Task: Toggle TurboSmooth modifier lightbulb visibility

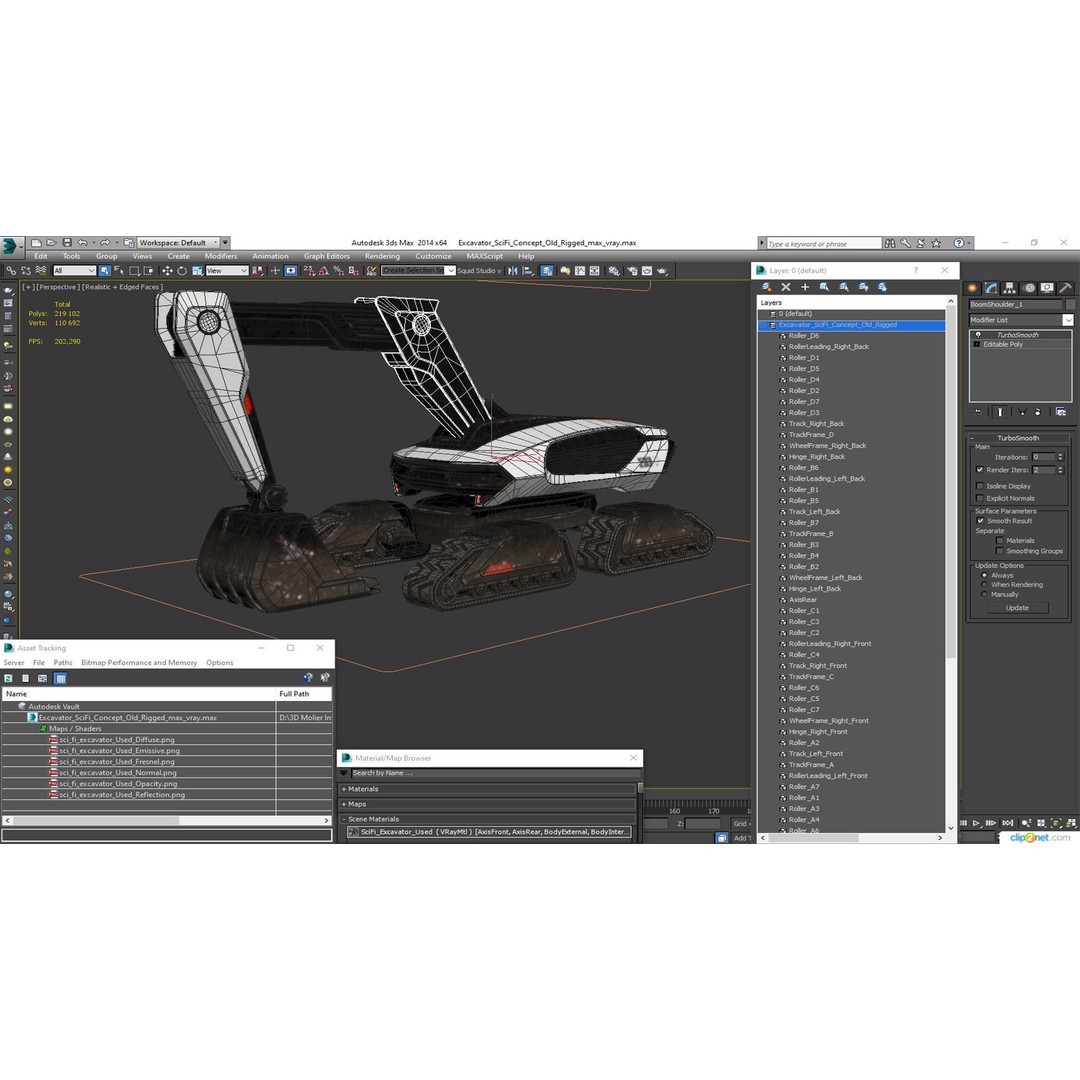Action: pos(977,335)
